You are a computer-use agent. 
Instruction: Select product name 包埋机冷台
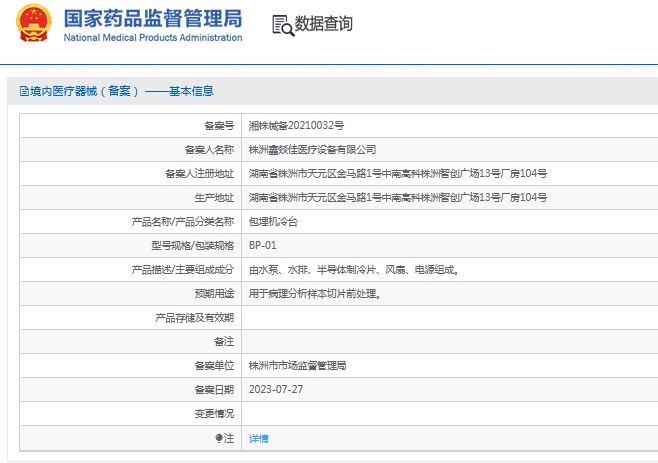point(273,222)
